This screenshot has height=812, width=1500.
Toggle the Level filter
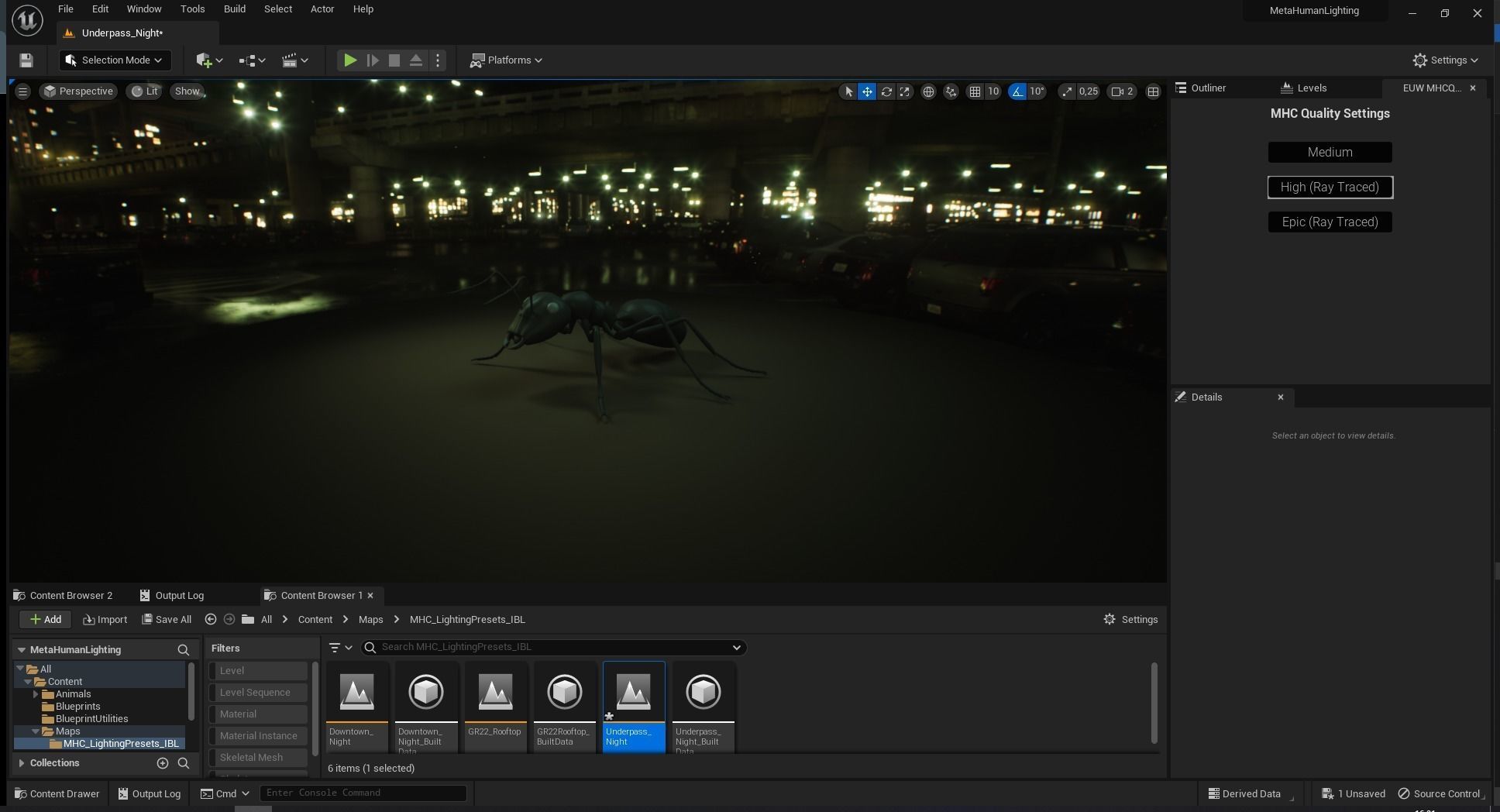(259, 671)
